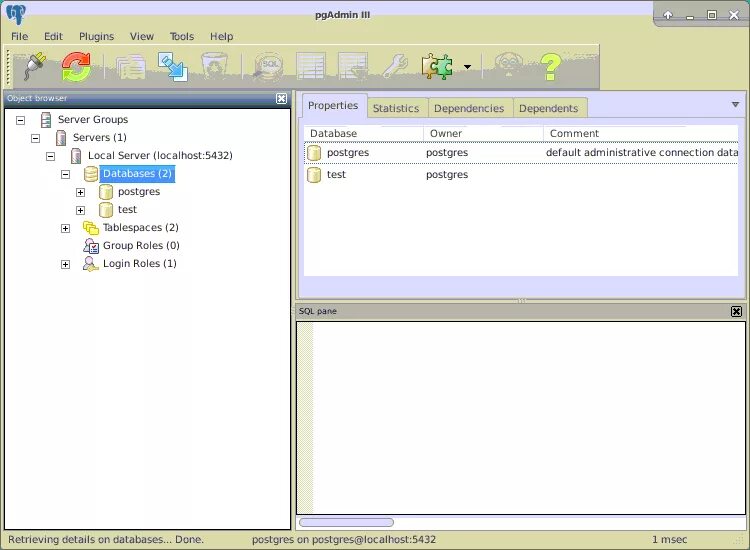Click the Tablespaces folder icon

coord(91,228)
